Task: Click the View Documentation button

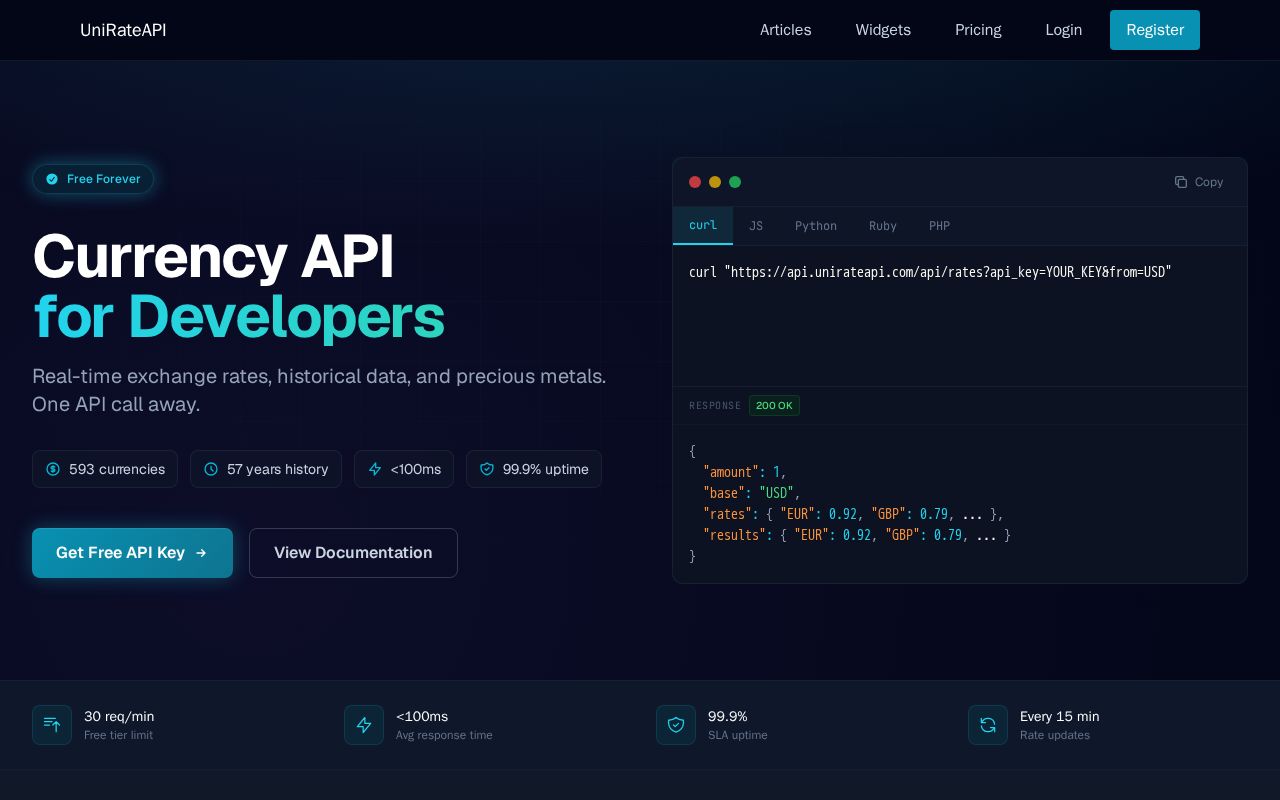Action: [x=353, y=553]
